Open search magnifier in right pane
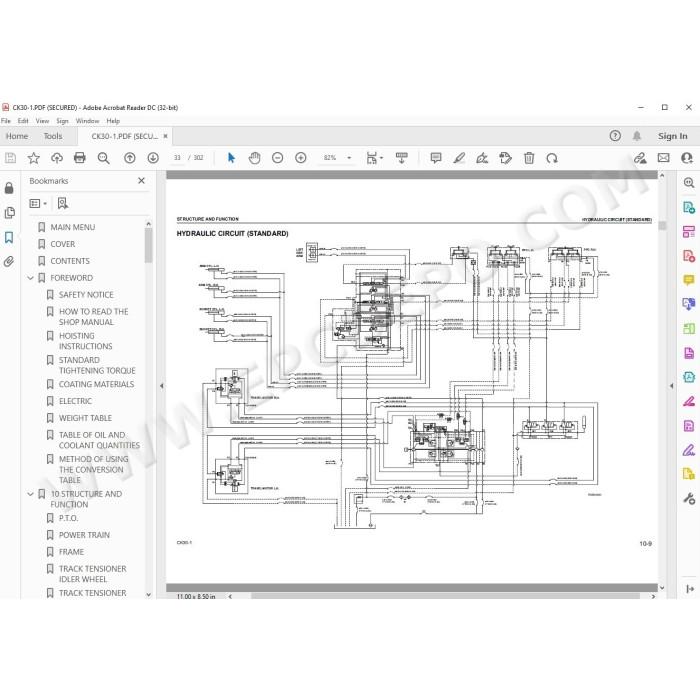 [x=689, y=183]
